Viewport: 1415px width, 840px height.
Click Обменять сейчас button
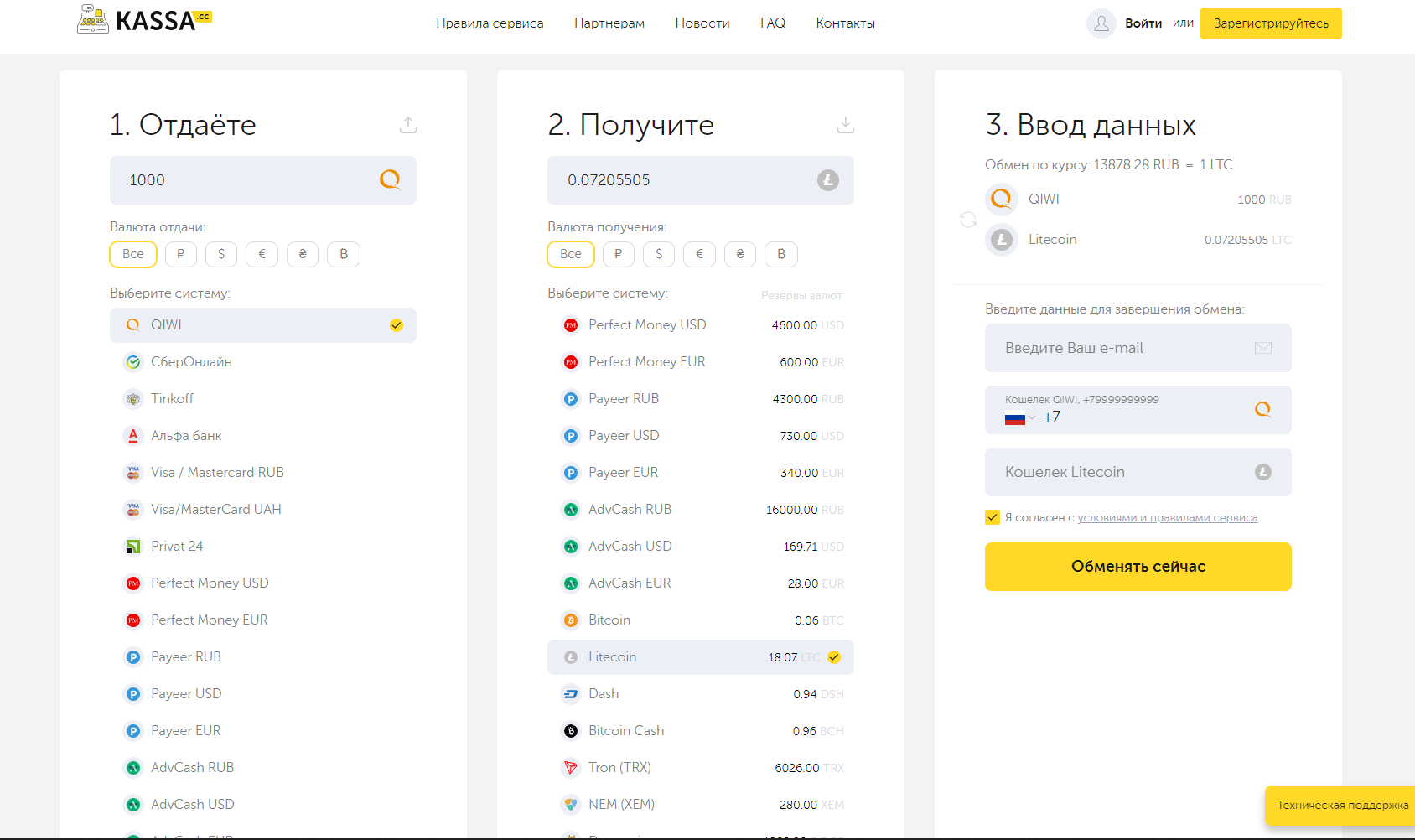tap(1138, 567)
